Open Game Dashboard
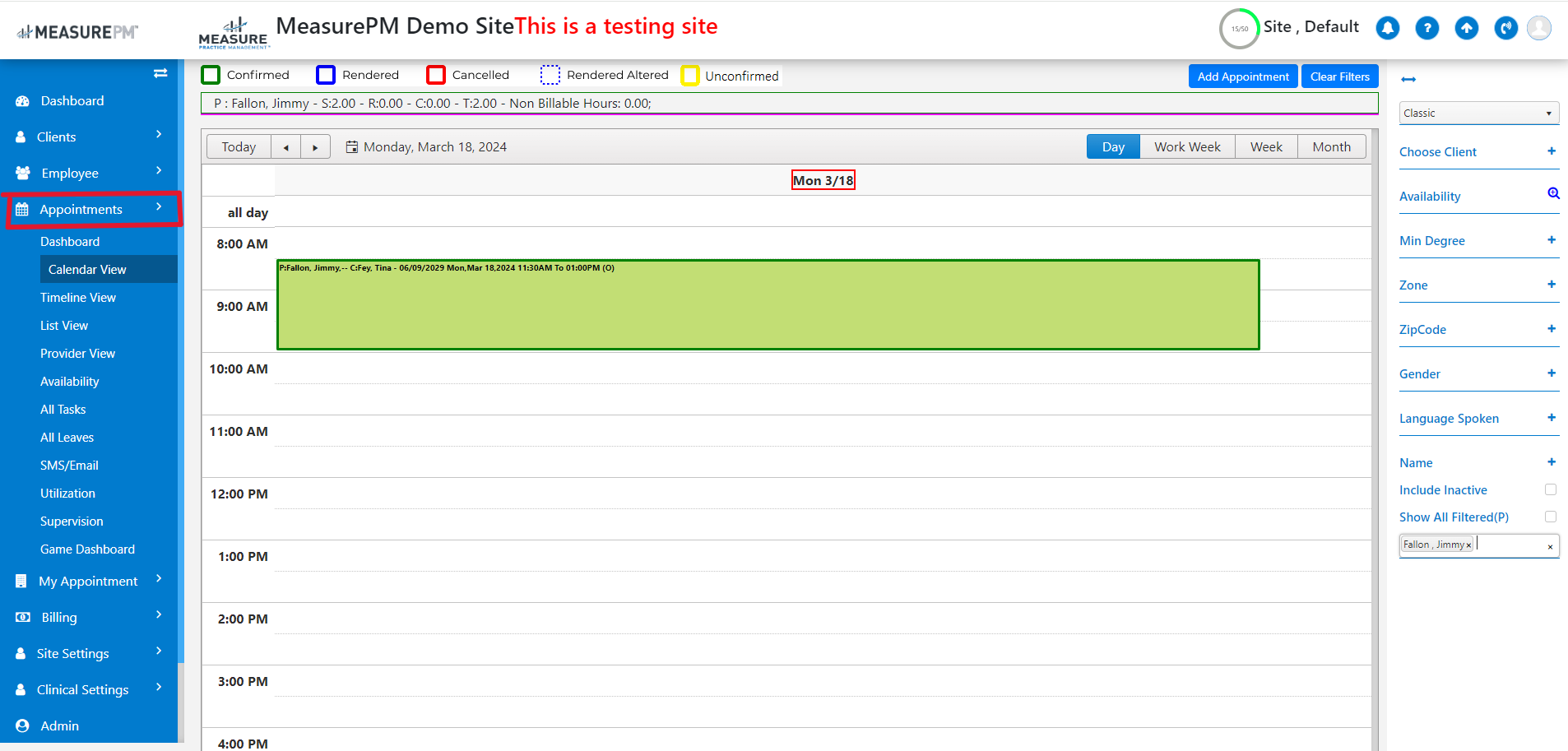1568x751 pixels. [87, 549]
